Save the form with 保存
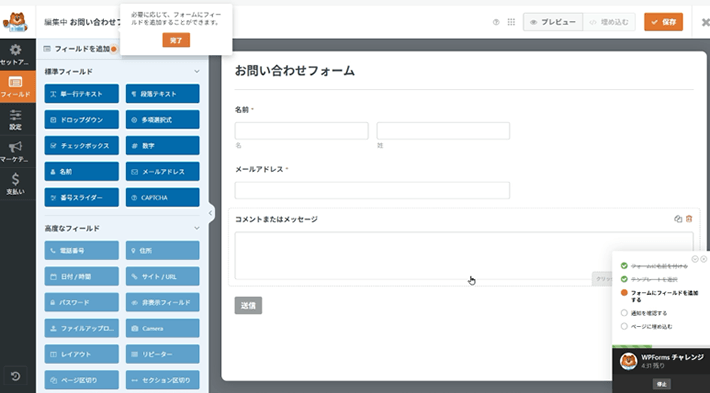The height and width of the screenshot is (393, 710). coord(663,22)
